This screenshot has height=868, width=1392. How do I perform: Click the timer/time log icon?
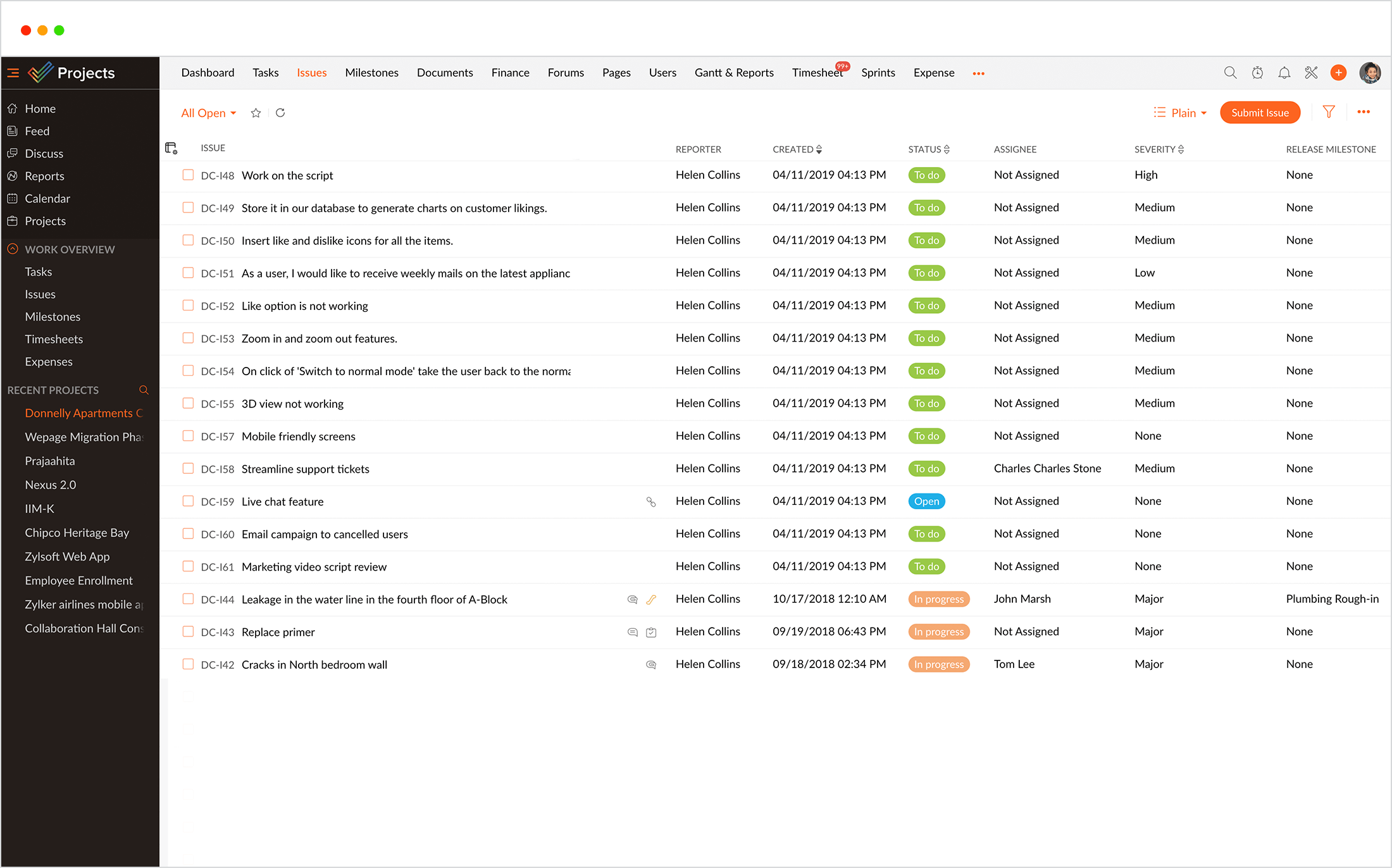1258,73
